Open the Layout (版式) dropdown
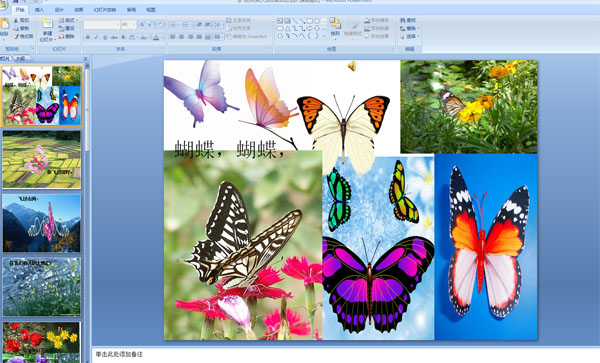600x363 pixels. pyautogui.click(x=68, y=20)
